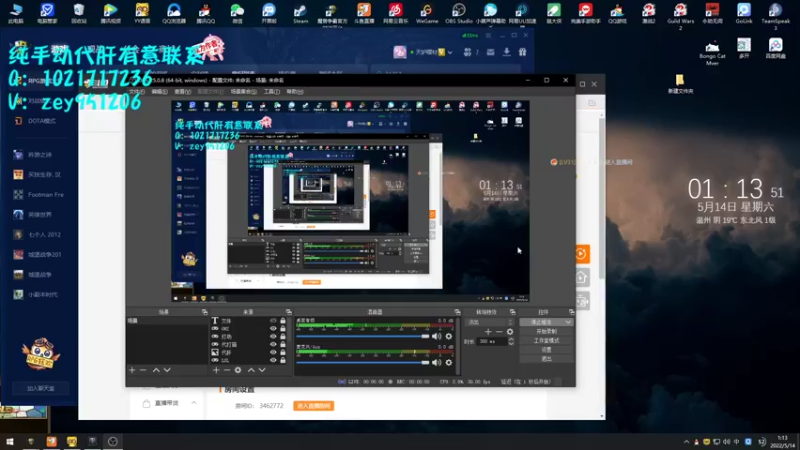Open the OBS Edit (编辑) menu
Viewport: 800px width, 450px height.
(160, 92)
